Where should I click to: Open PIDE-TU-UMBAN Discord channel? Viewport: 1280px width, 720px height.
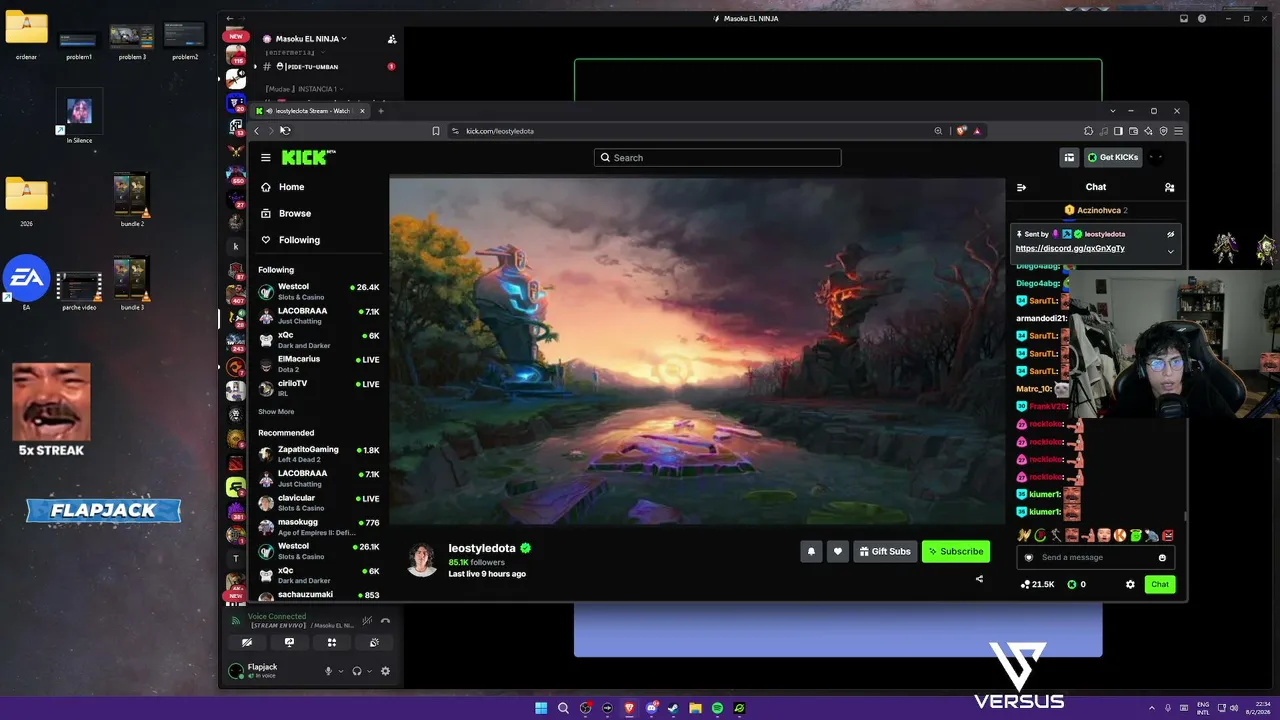coord(326,67)
